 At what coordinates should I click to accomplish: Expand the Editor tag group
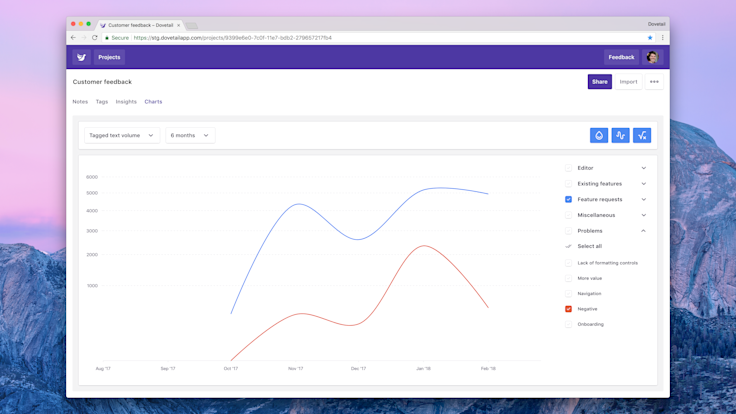point(644,168)
